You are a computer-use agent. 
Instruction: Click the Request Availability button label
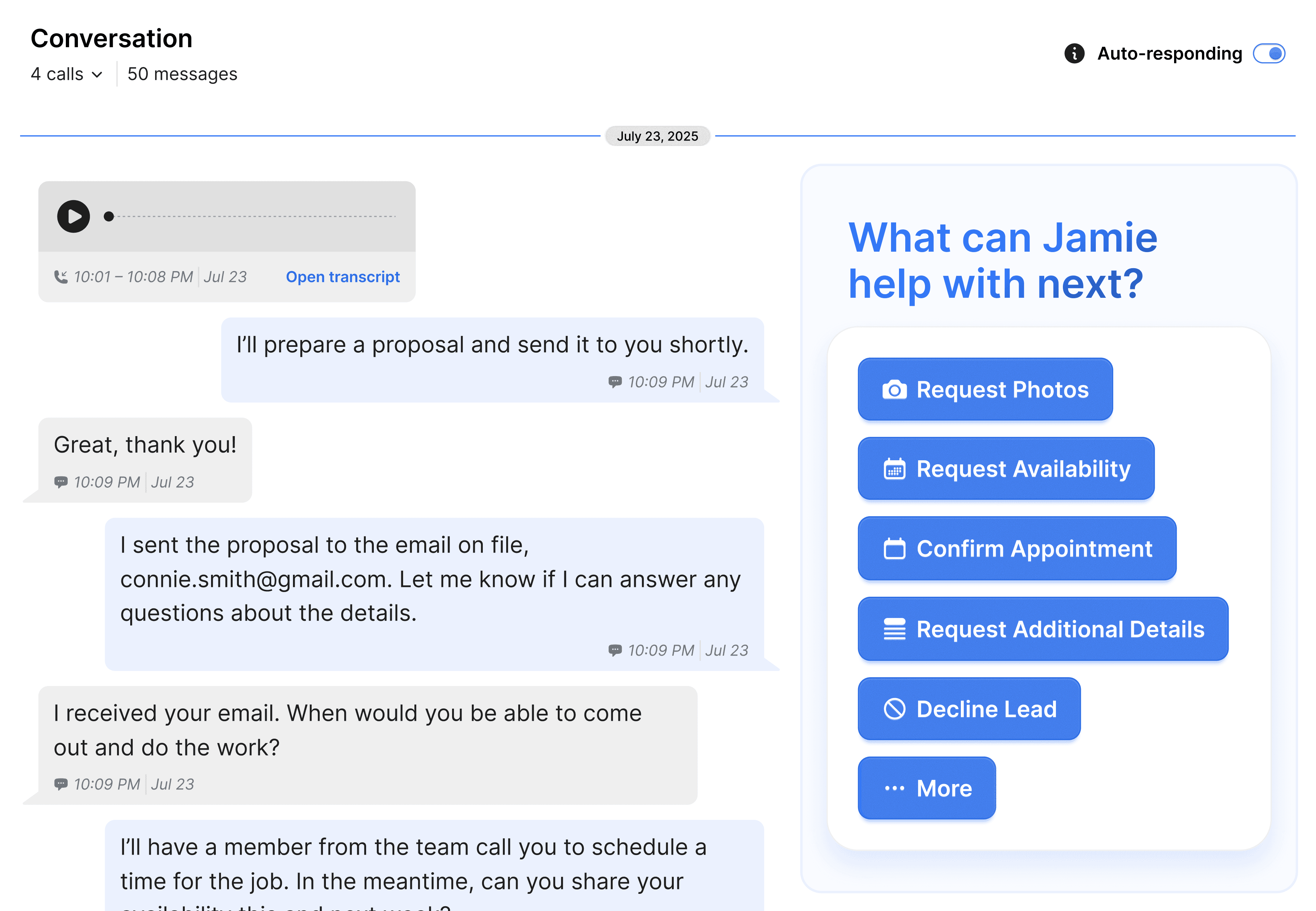pyautogui.click(x=1023, y=469)
